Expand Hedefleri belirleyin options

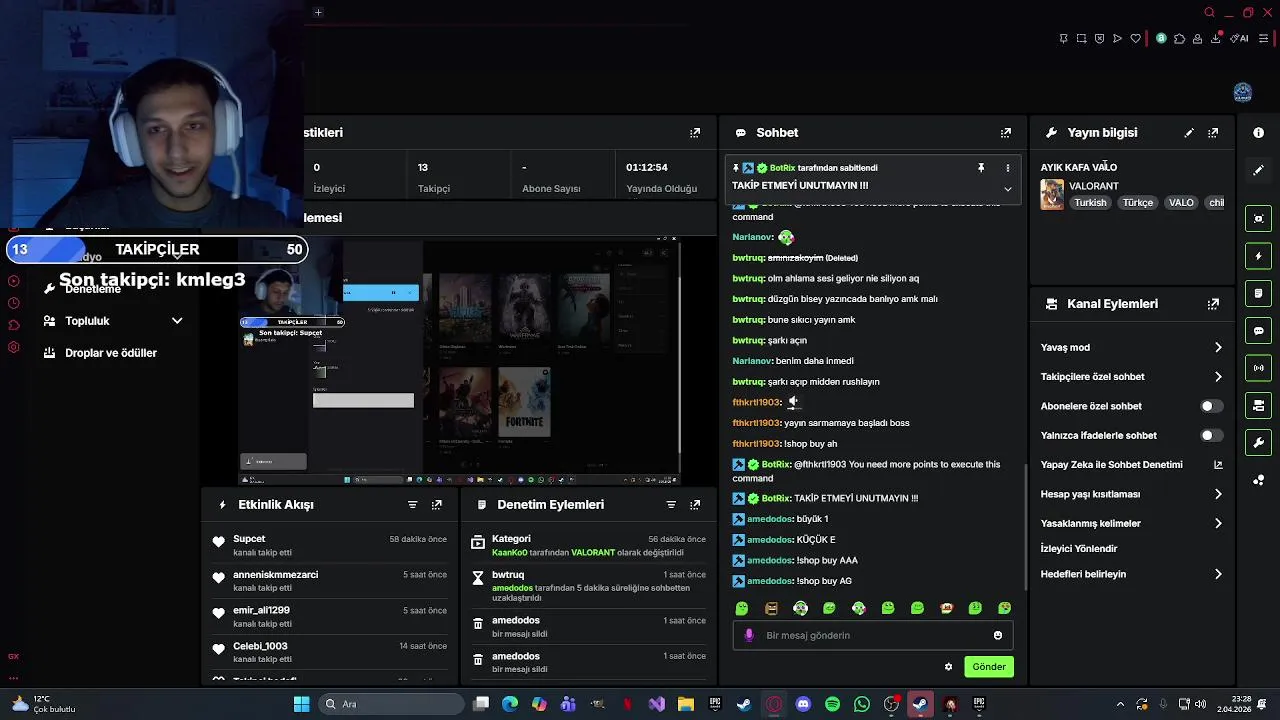coord(1218,574)
